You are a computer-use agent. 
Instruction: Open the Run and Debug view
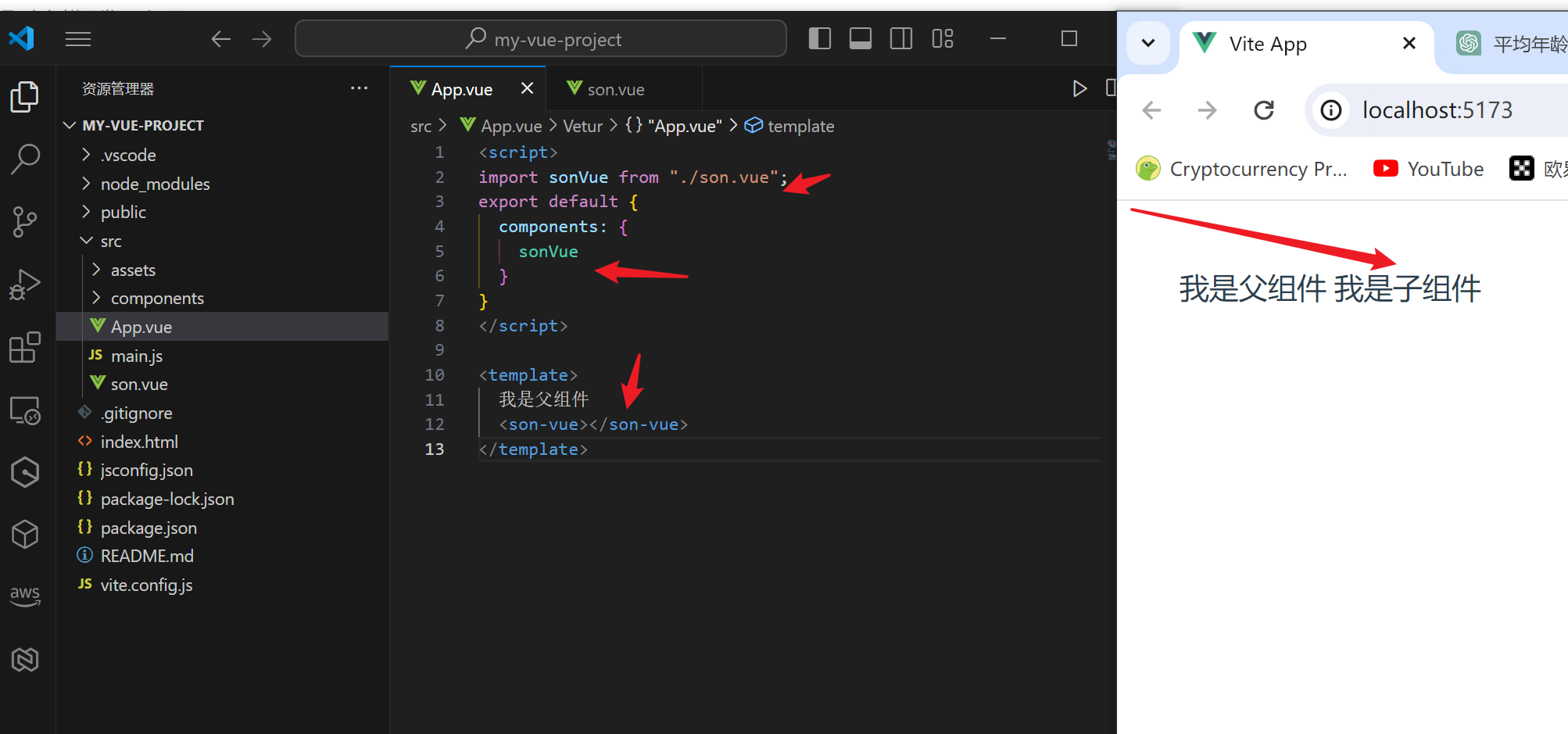[x=25, y=285]
